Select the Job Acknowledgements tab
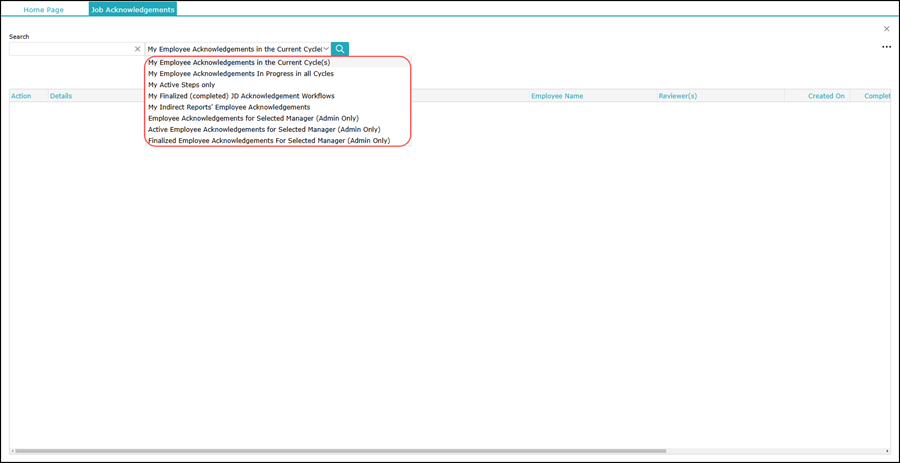Image resolution: width=900 pixels, height=463 pixels. [132, 10]
